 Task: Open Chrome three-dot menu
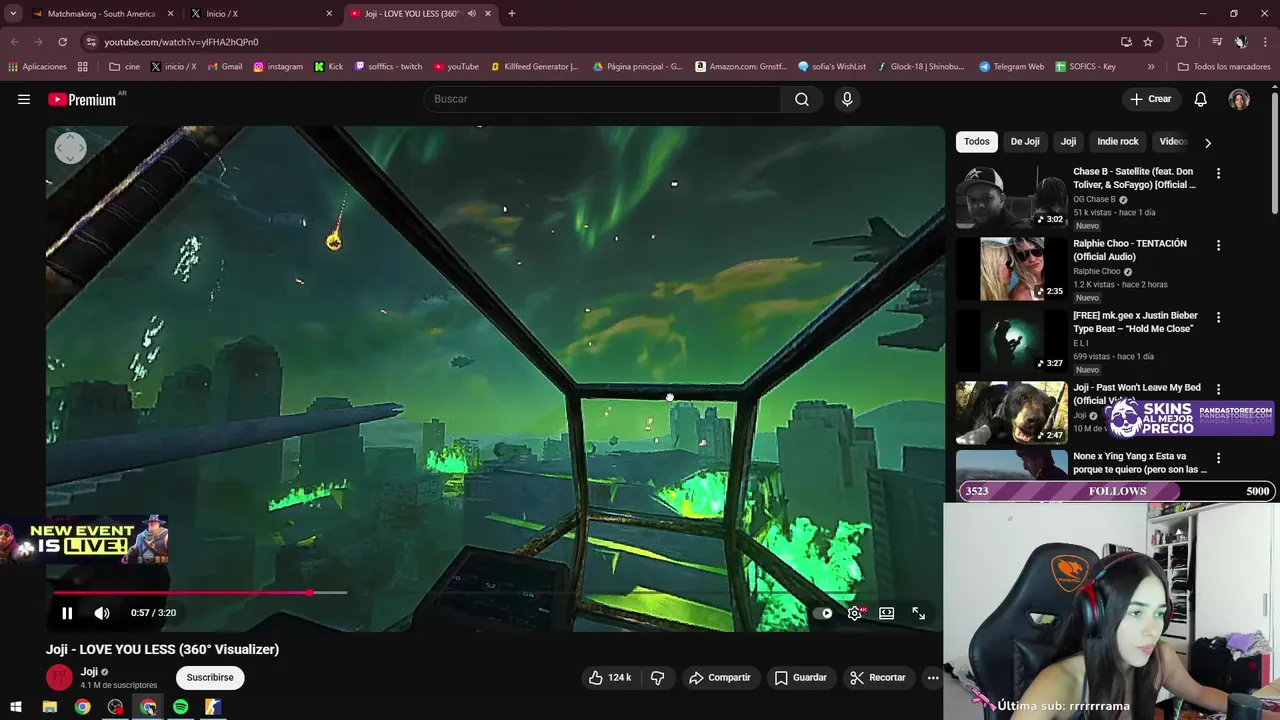point(1266,42)
